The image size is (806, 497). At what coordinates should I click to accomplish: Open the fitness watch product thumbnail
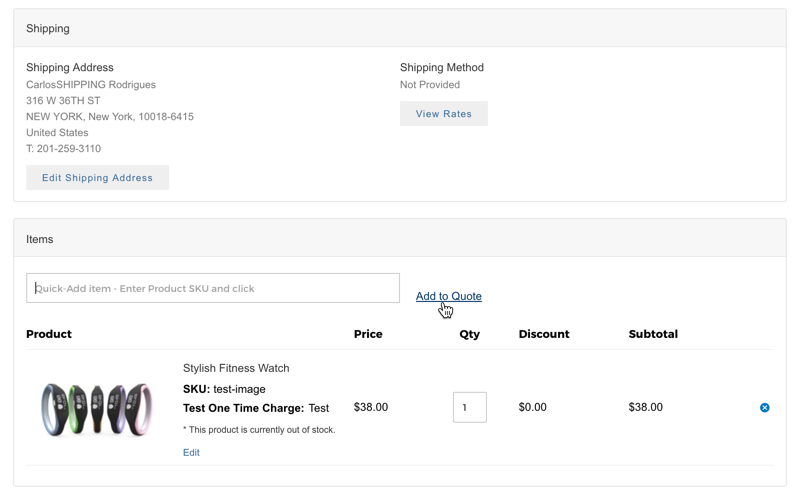(x=96, y=408)
